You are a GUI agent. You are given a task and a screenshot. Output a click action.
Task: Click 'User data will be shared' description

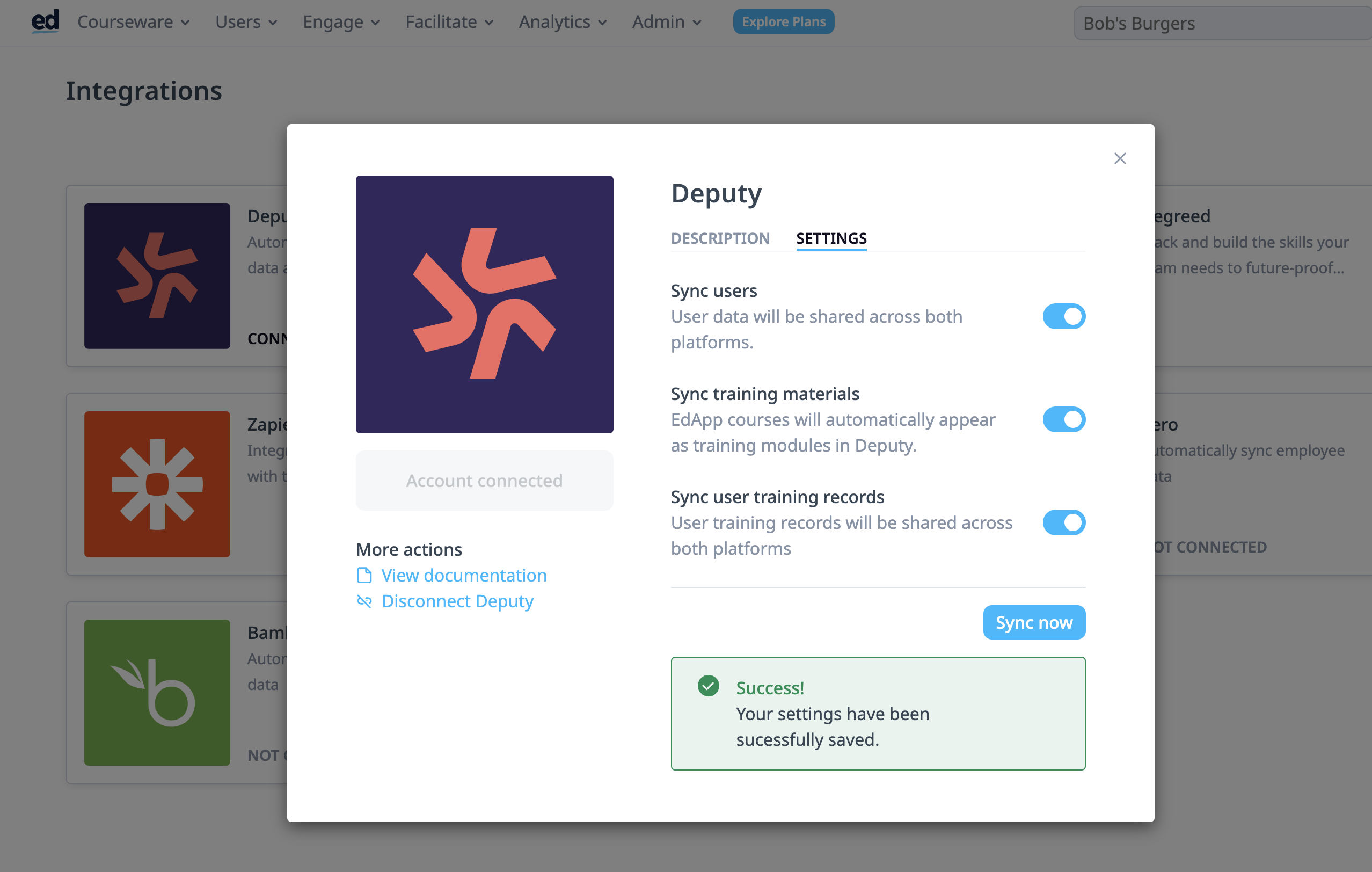(816, 330)
